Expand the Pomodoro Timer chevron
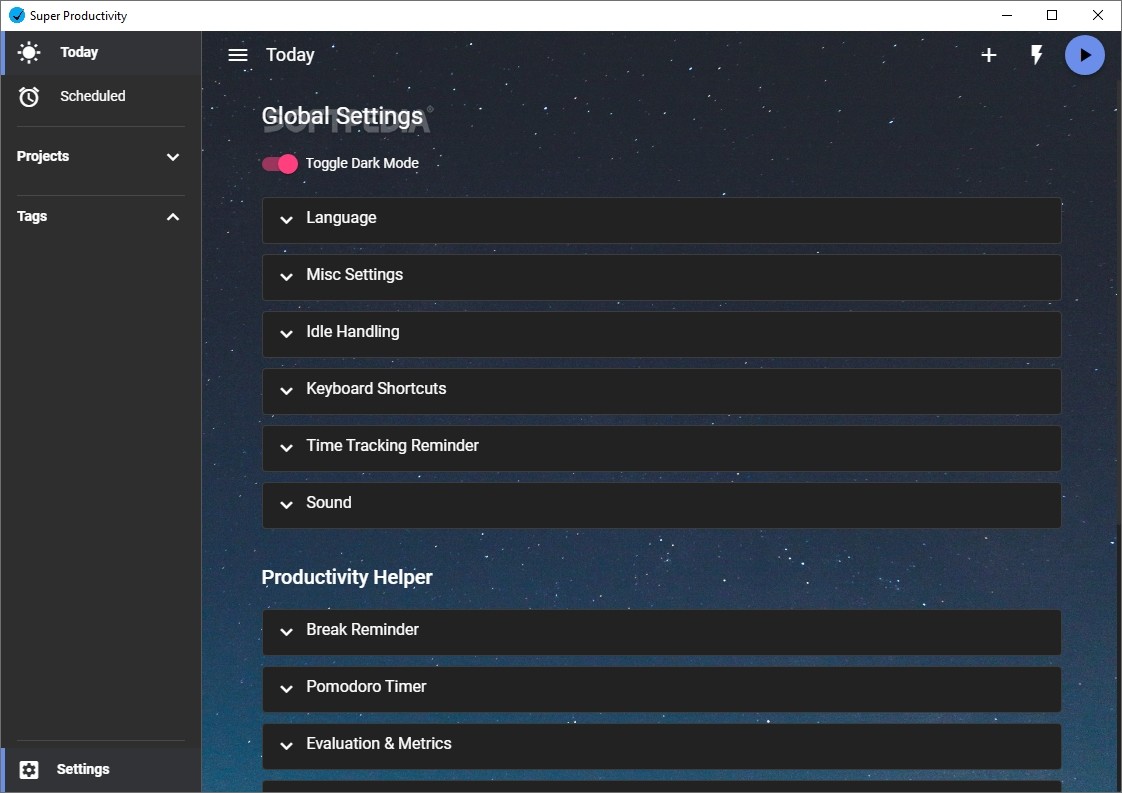Screen dimensions: 1122x793 click(x=286, y=689)
